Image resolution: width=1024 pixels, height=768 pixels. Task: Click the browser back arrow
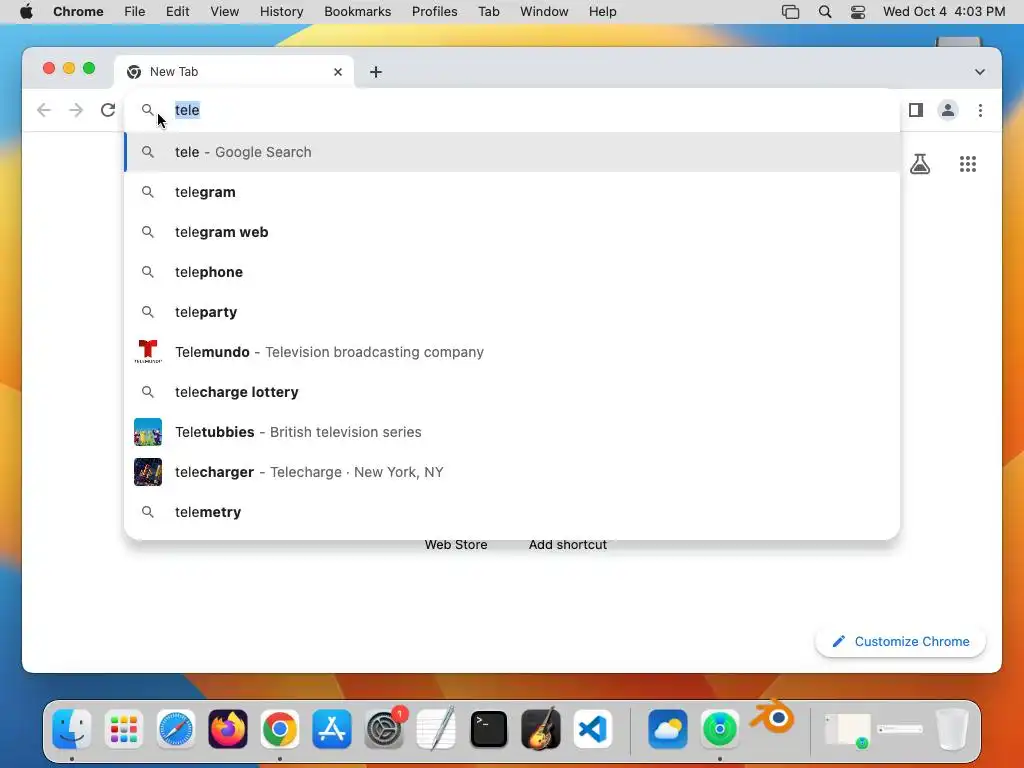pos(44,110)
